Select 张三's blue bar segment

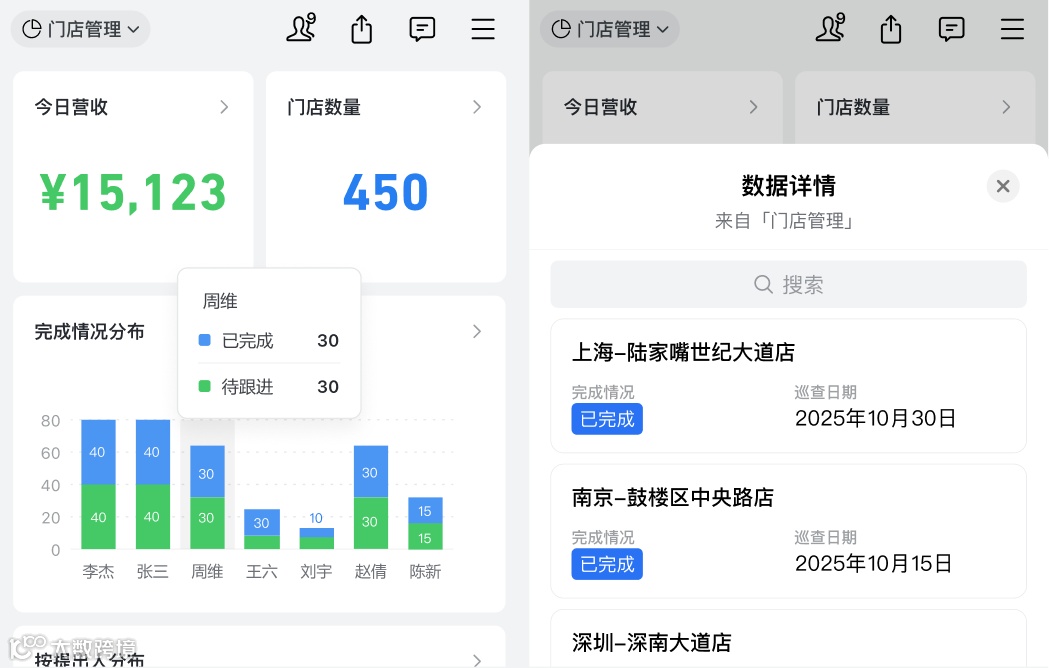(x=153, y=452)
